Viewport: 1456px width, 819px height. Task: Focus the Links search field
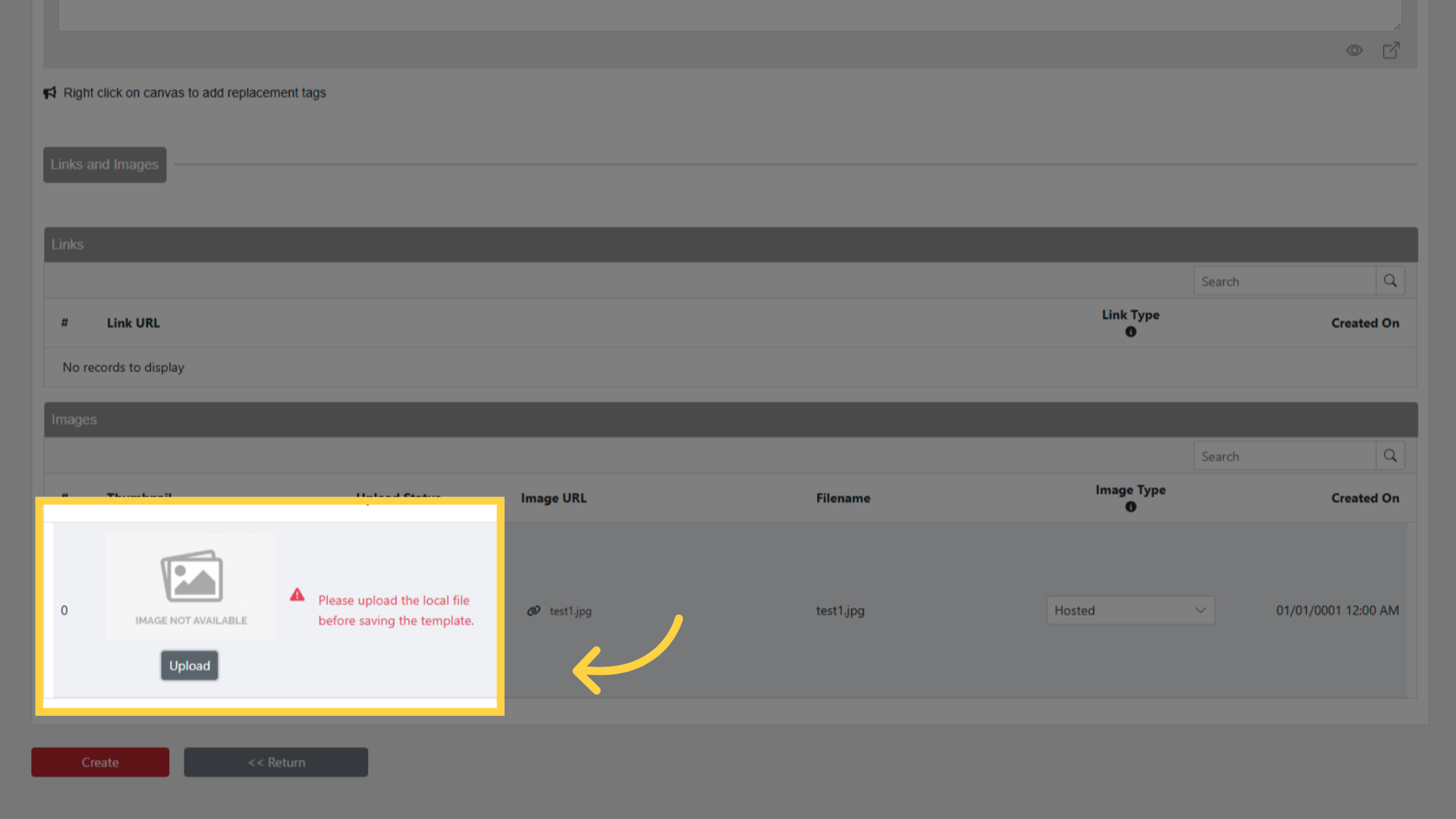[1285, 281]
